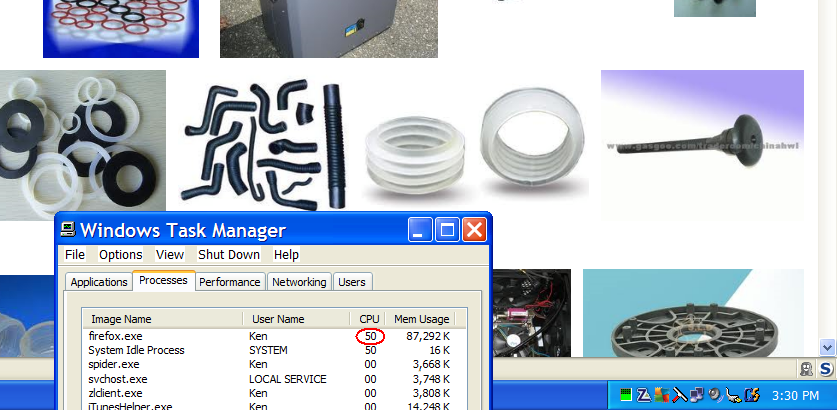Sort processes by Mem Usage column
The height and width of the screenshot is (410, 837).
click(x=420, y=319)
